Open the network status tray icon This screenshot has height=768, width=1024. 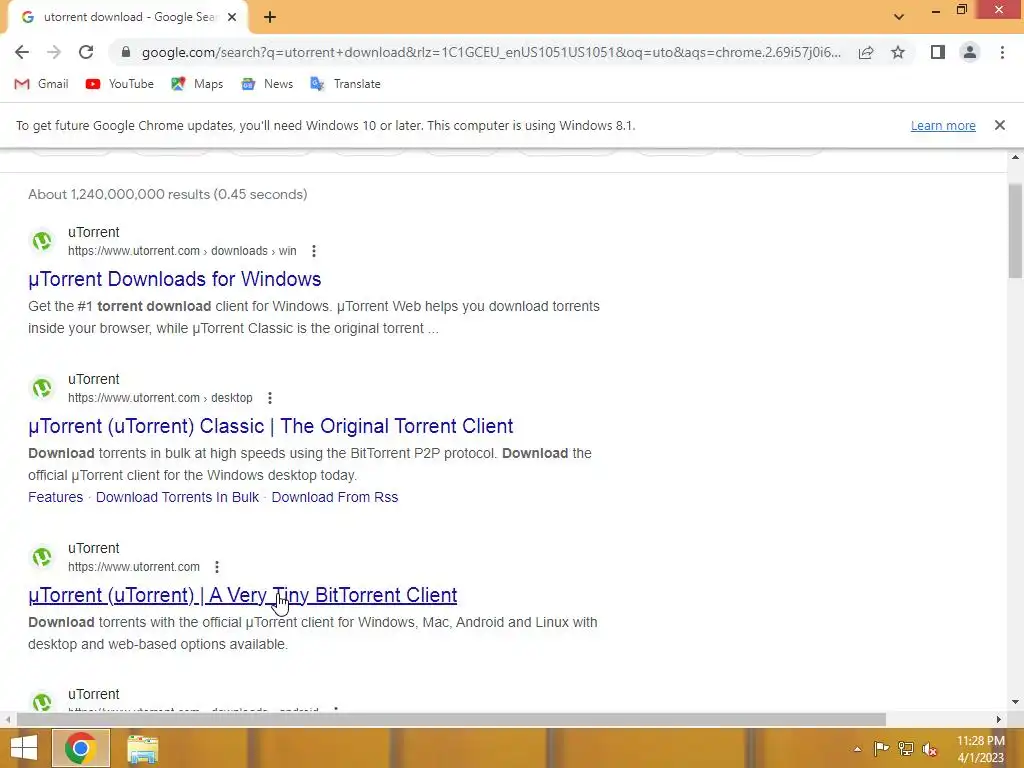pos(906,748)
